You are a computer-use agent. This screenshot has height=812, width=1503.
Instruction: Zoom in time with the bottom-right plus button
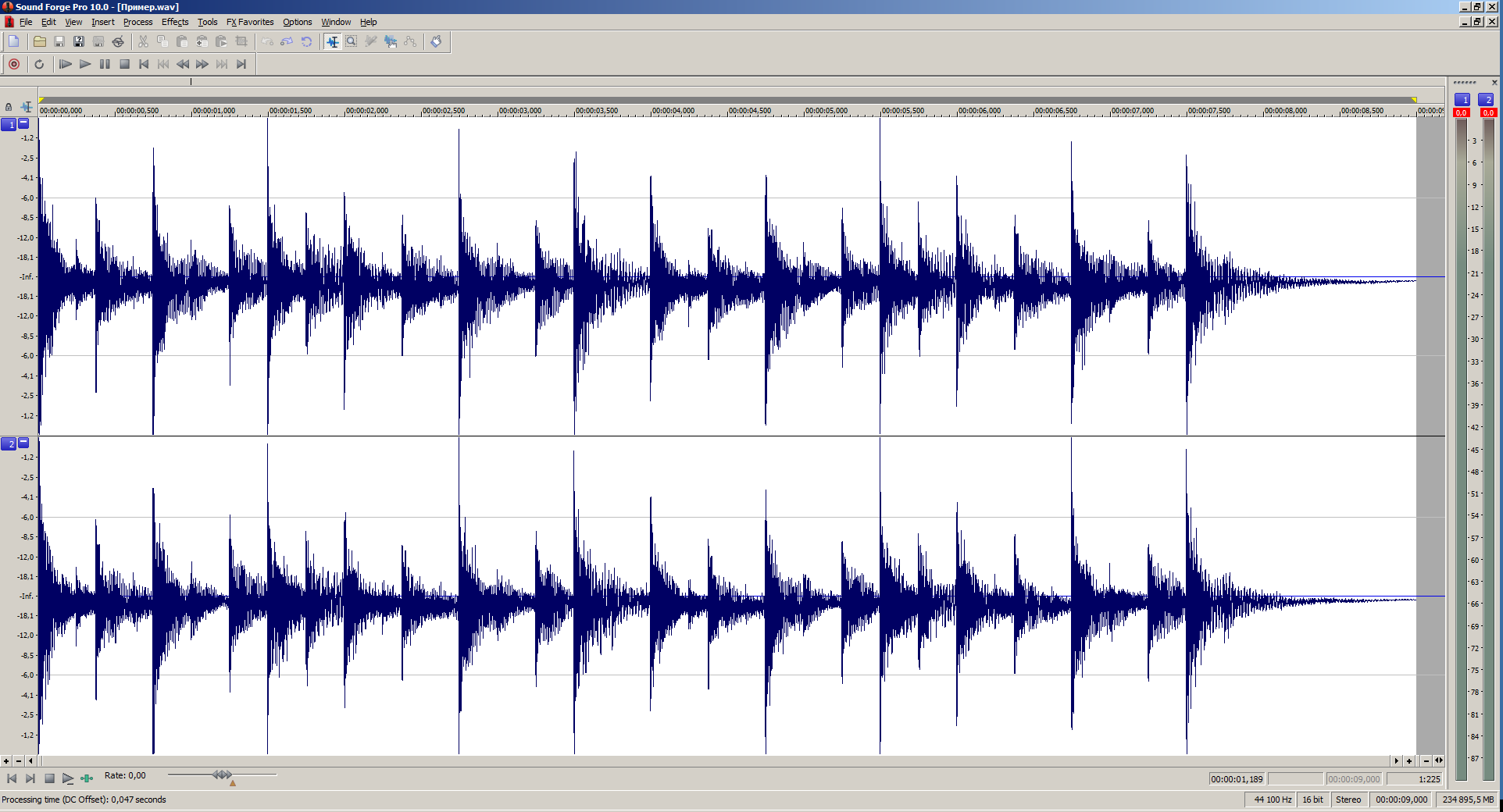pos(1409,760)
